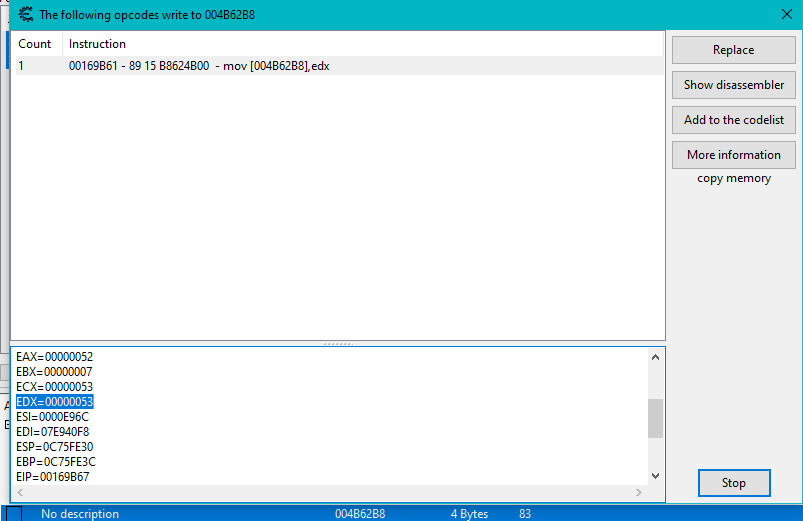Image resolution: width=803 pixels, height=521 pixels.
Task: Click the count value 1 in the list
Action: click(x=21, y=66)
